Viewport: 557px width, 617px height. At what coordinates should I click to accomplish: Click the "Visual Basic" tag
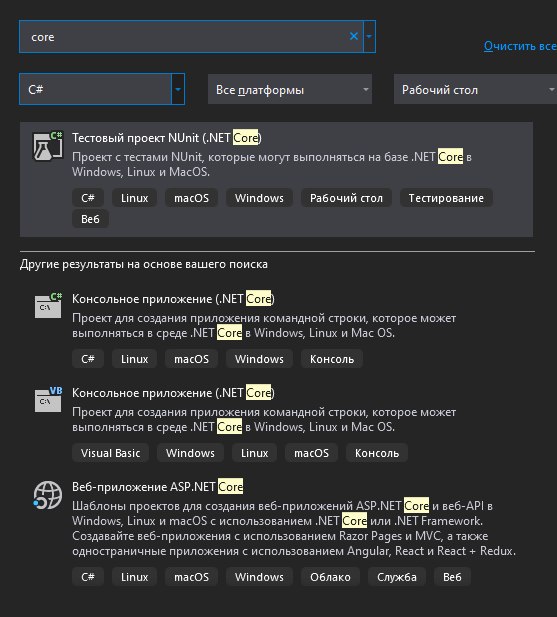coord(111,453)
